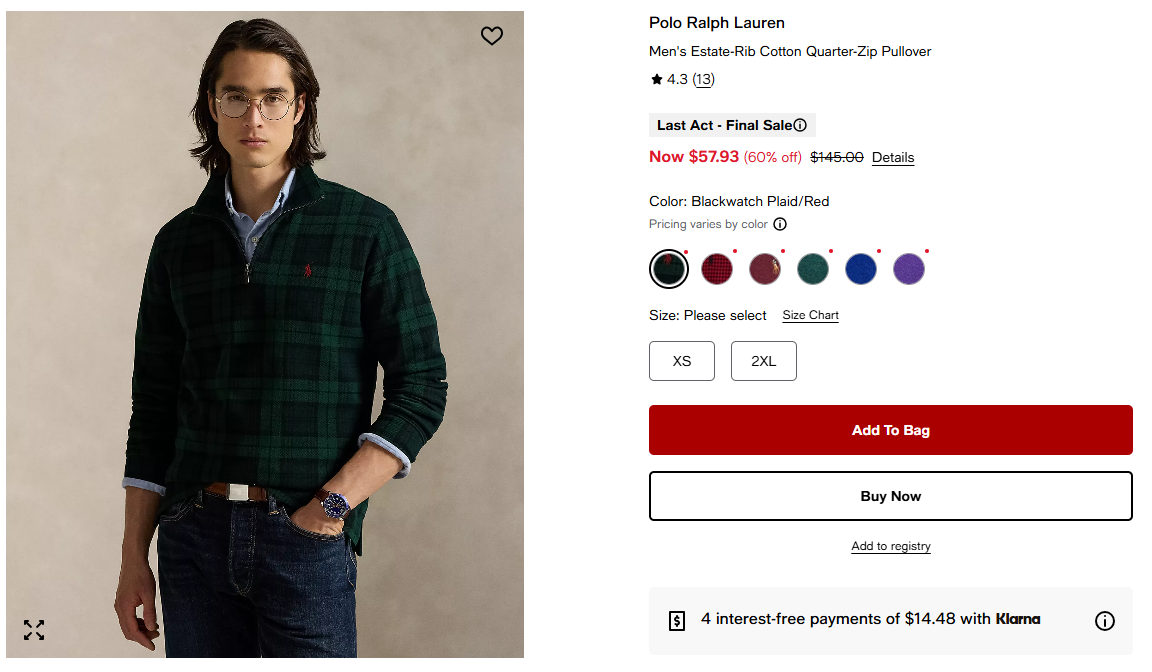
Task: Expand product image to fullscreen
Action: [34, 630]
